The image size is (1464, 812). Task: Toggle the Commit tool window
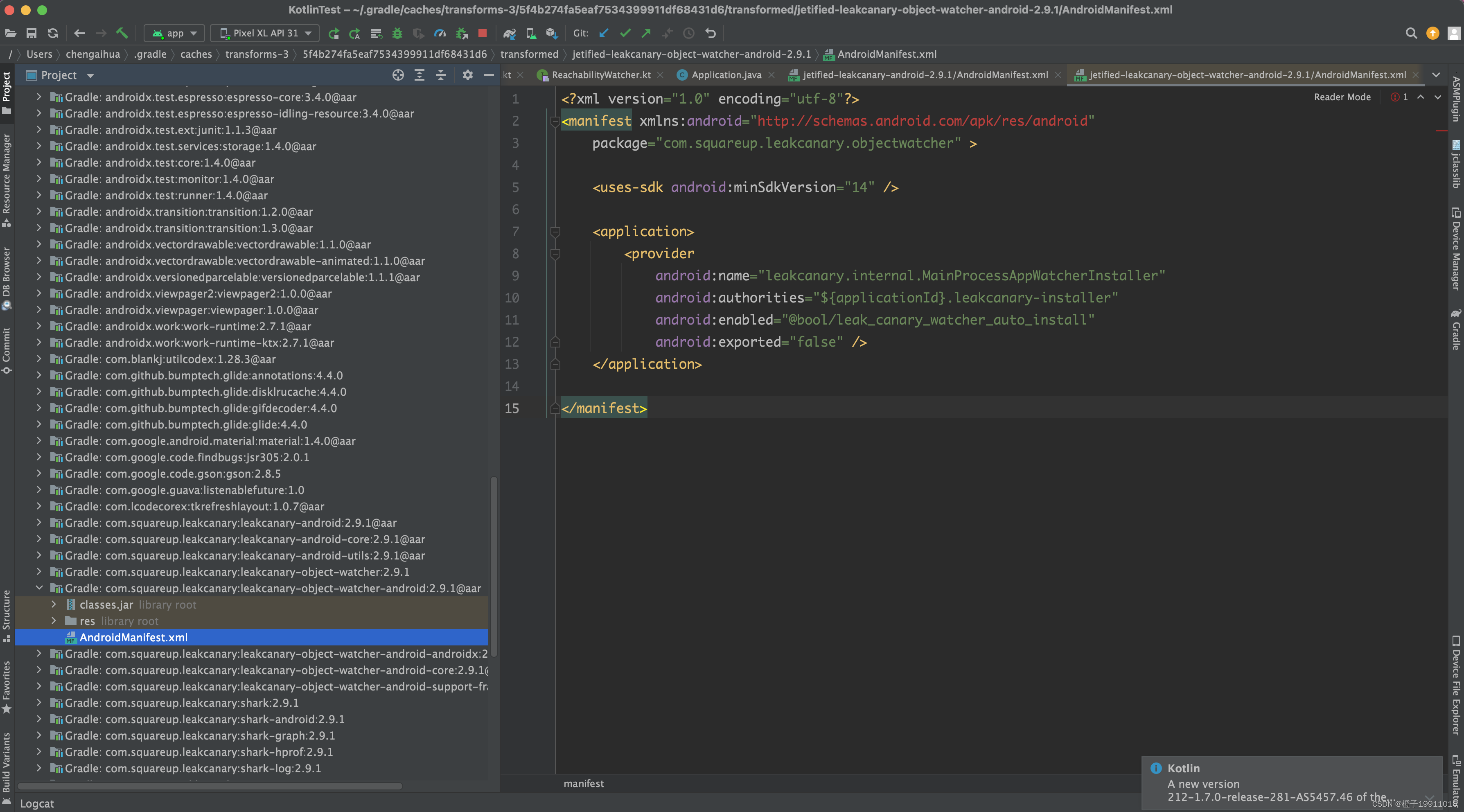tap(7, 351)
